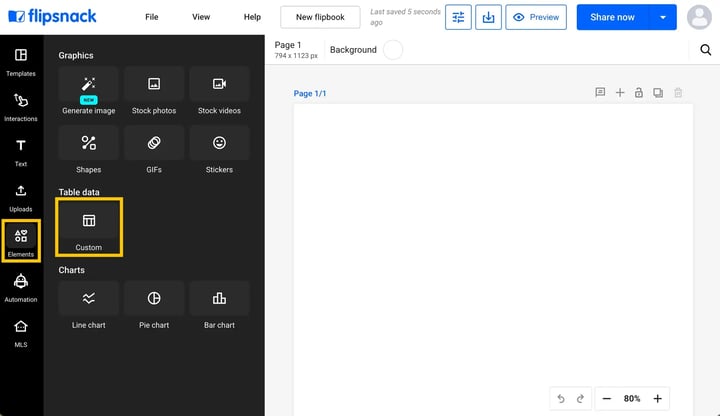Click the blank page canvas
The image size is (720, 416).
(x=493, y=259)
